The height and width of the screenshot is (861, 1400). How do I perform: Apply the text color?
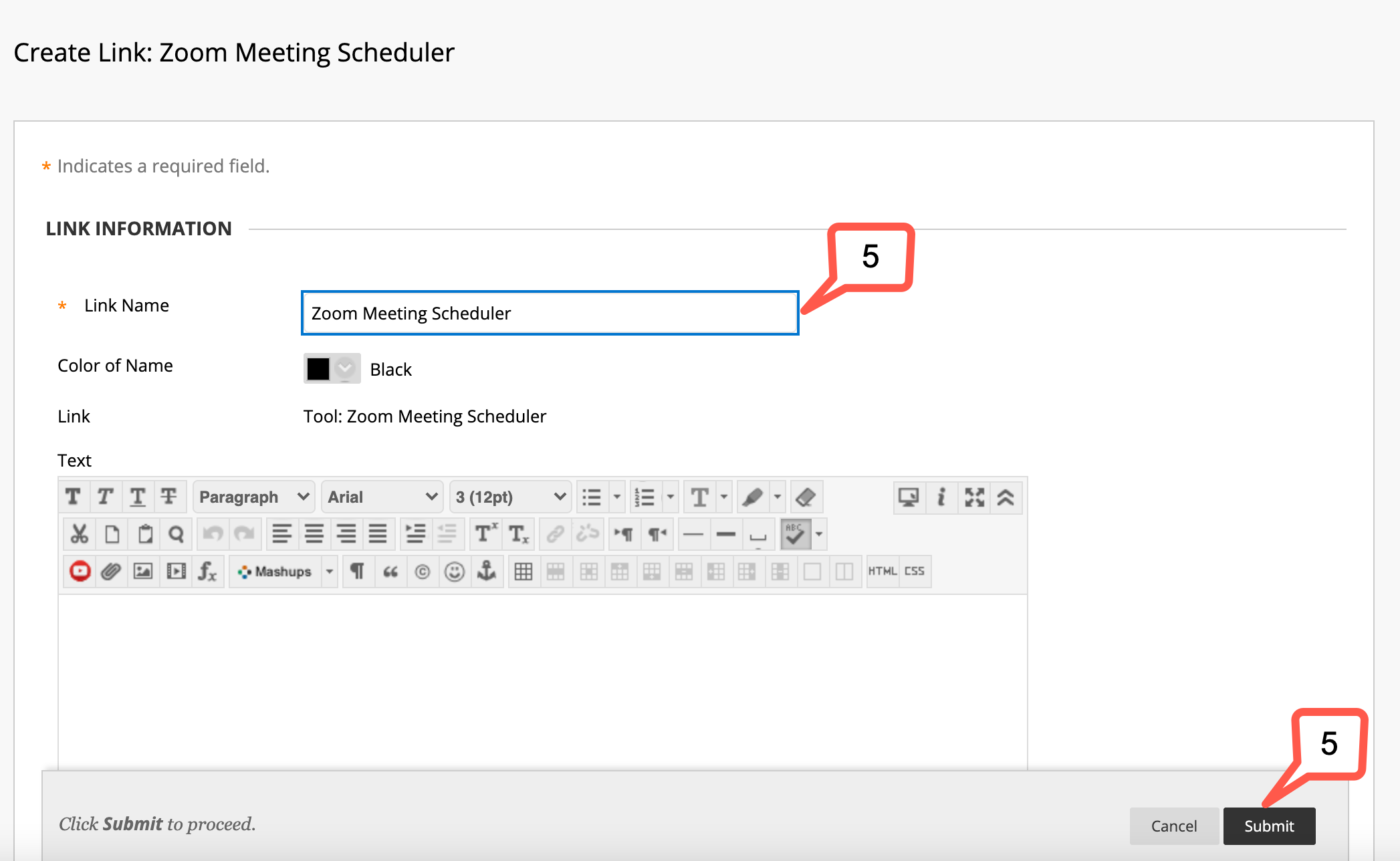(x=700, y=497)
